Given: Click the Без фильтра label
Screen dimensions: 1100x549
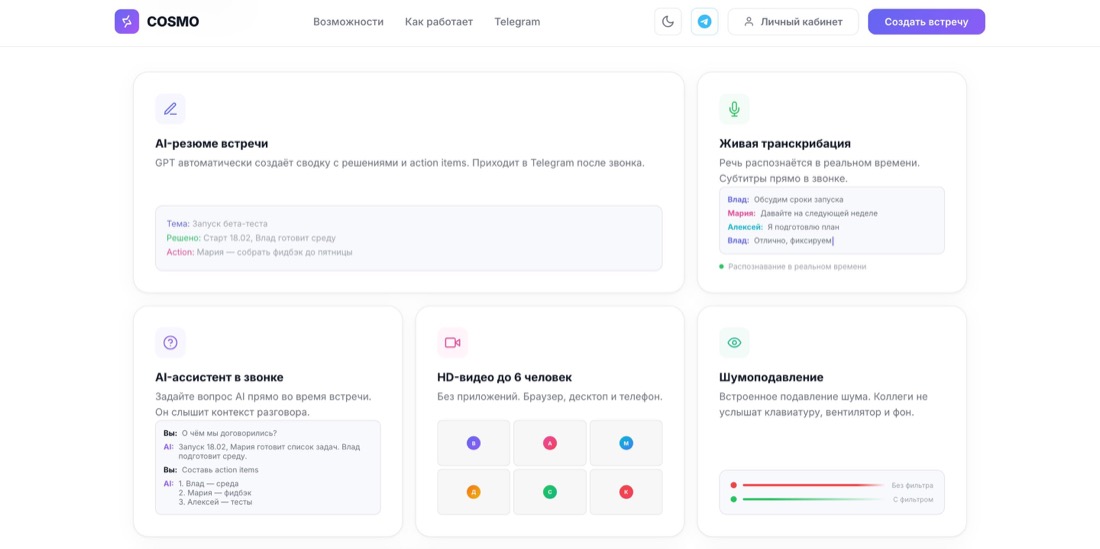Looking at the screenshot, I should [x=913, y=485].
